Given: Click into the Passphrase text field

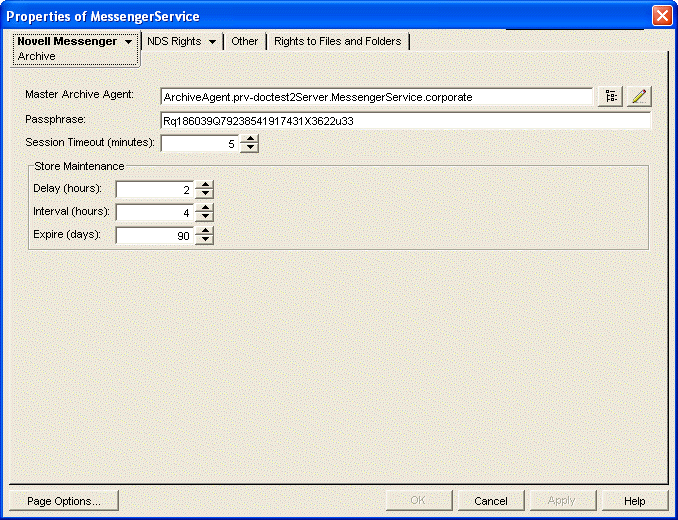Looking at the screenshot, I should (x=405, y=121).
